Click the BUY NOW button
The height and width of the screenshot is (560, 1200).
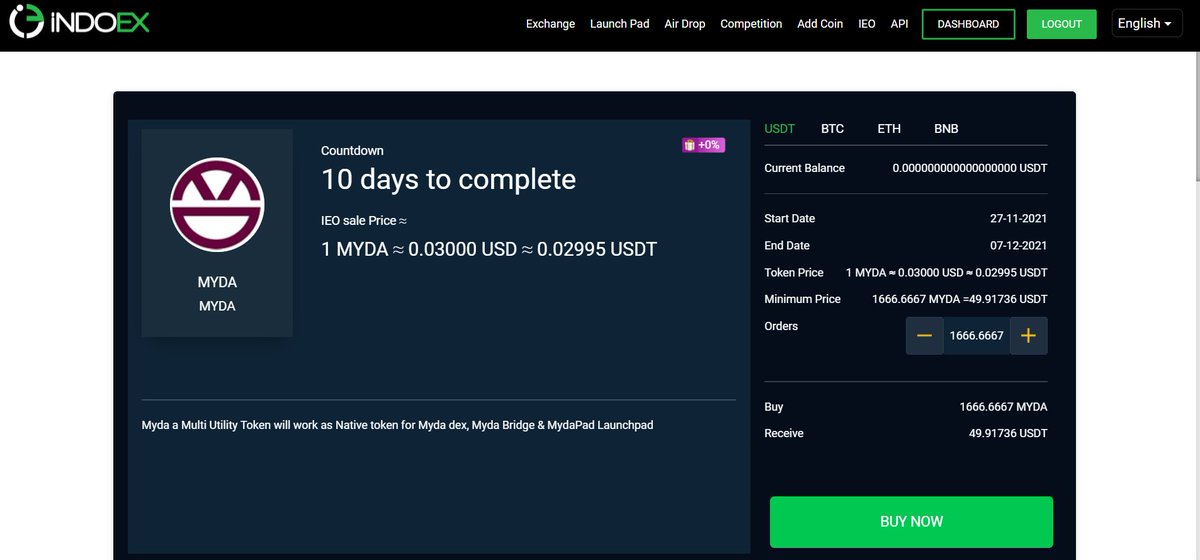tap(911, 521)
